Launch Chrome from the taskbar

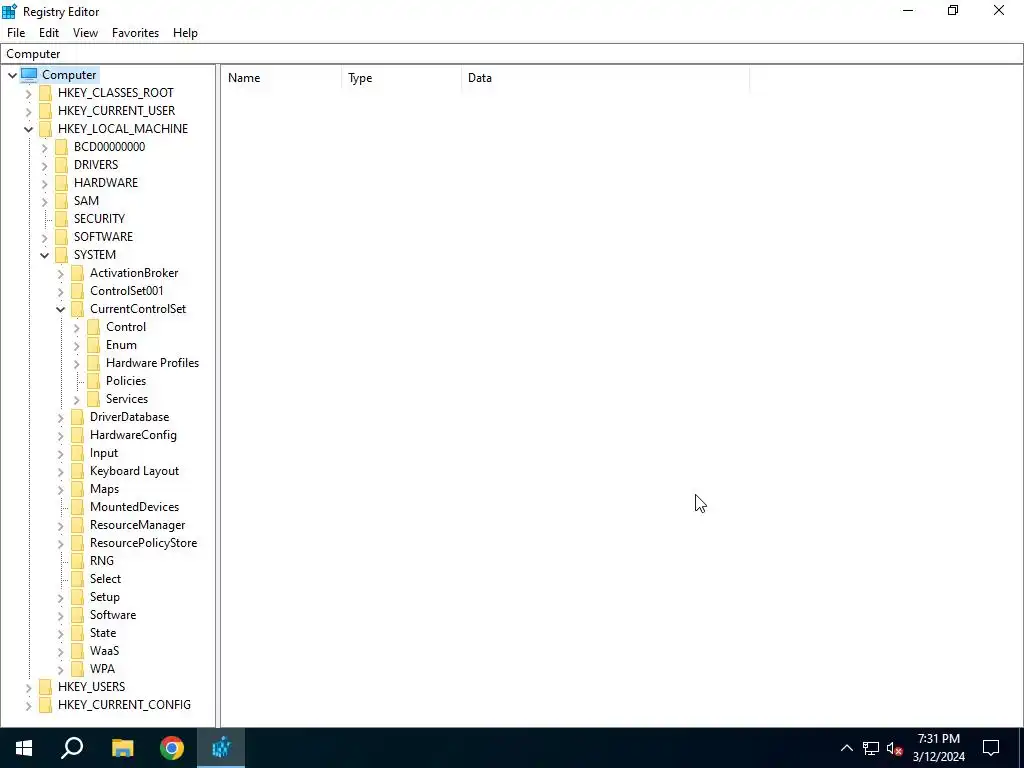click(x=172, y=748)
